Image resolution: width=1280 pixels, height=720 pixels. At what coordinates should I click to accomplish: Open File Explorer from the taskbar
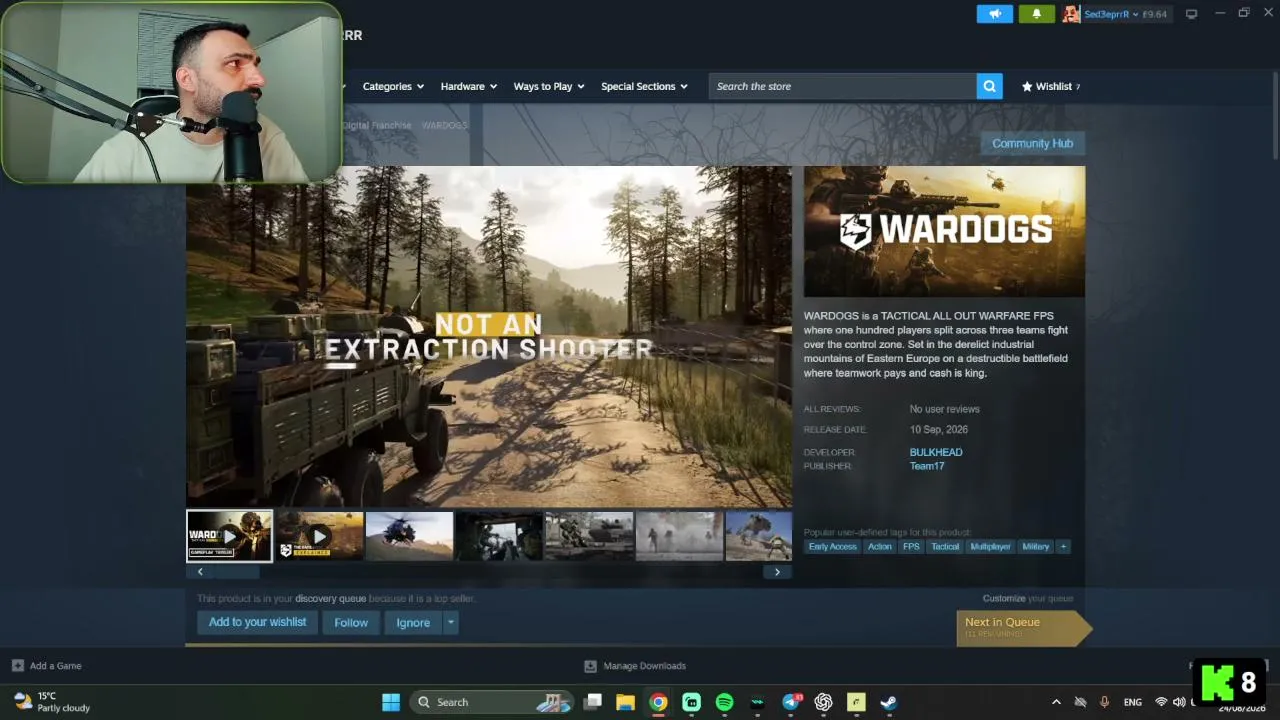coord(625,702)
